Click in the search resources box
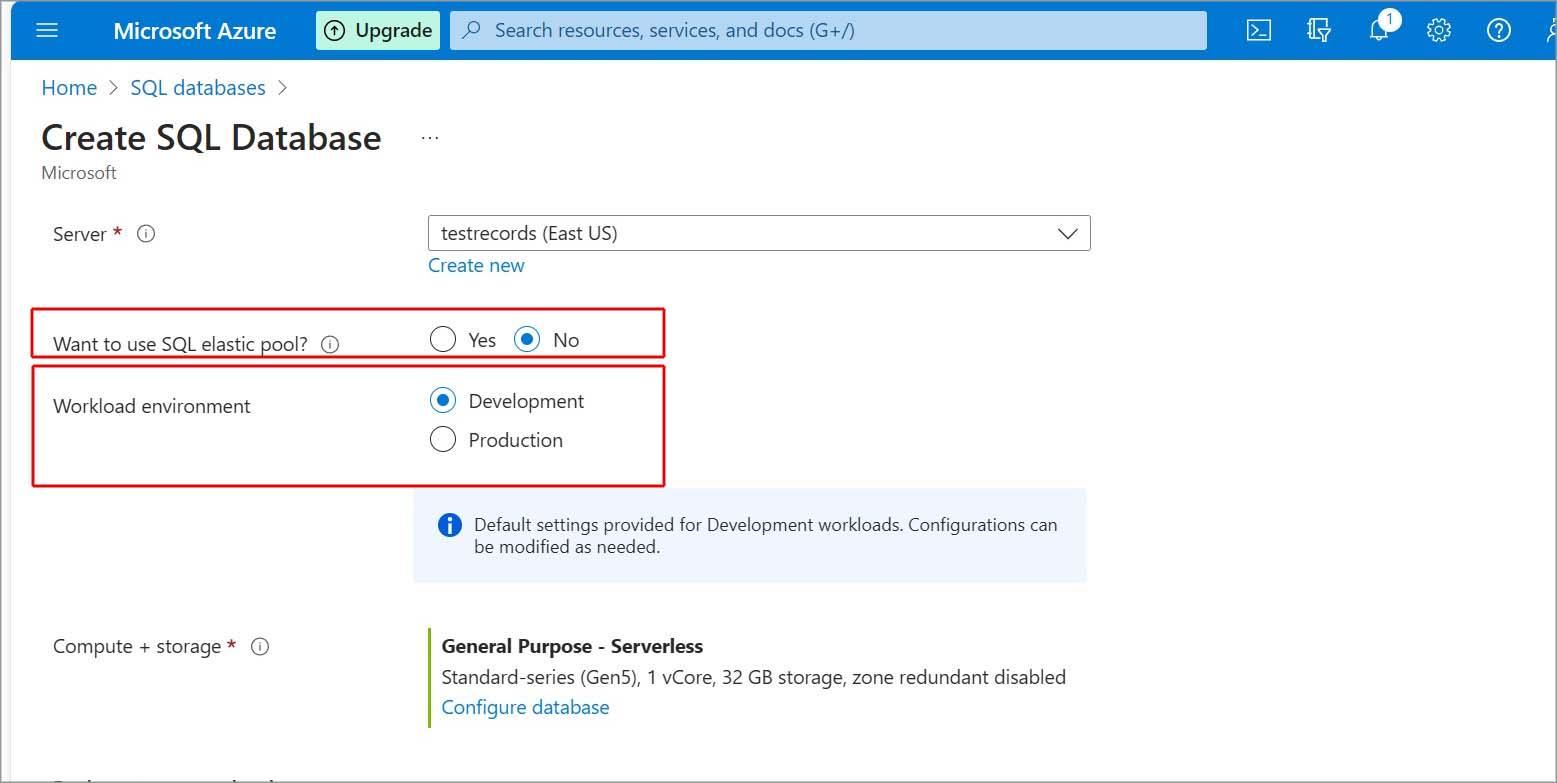 (x=828, y=30)
